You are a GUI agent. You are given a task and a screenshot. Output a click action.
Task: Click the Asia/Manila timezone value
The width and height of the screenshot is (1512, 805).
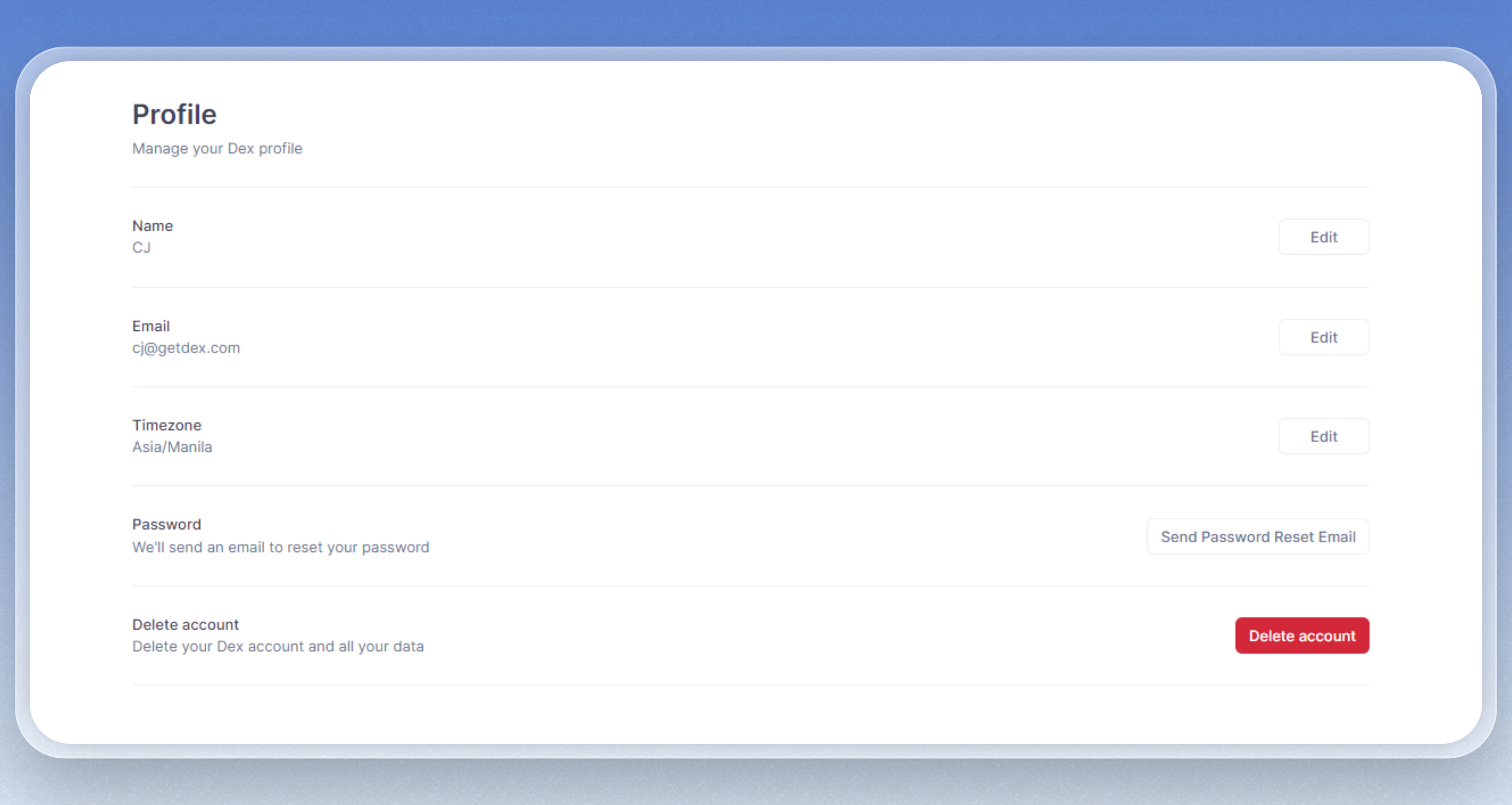172,447
